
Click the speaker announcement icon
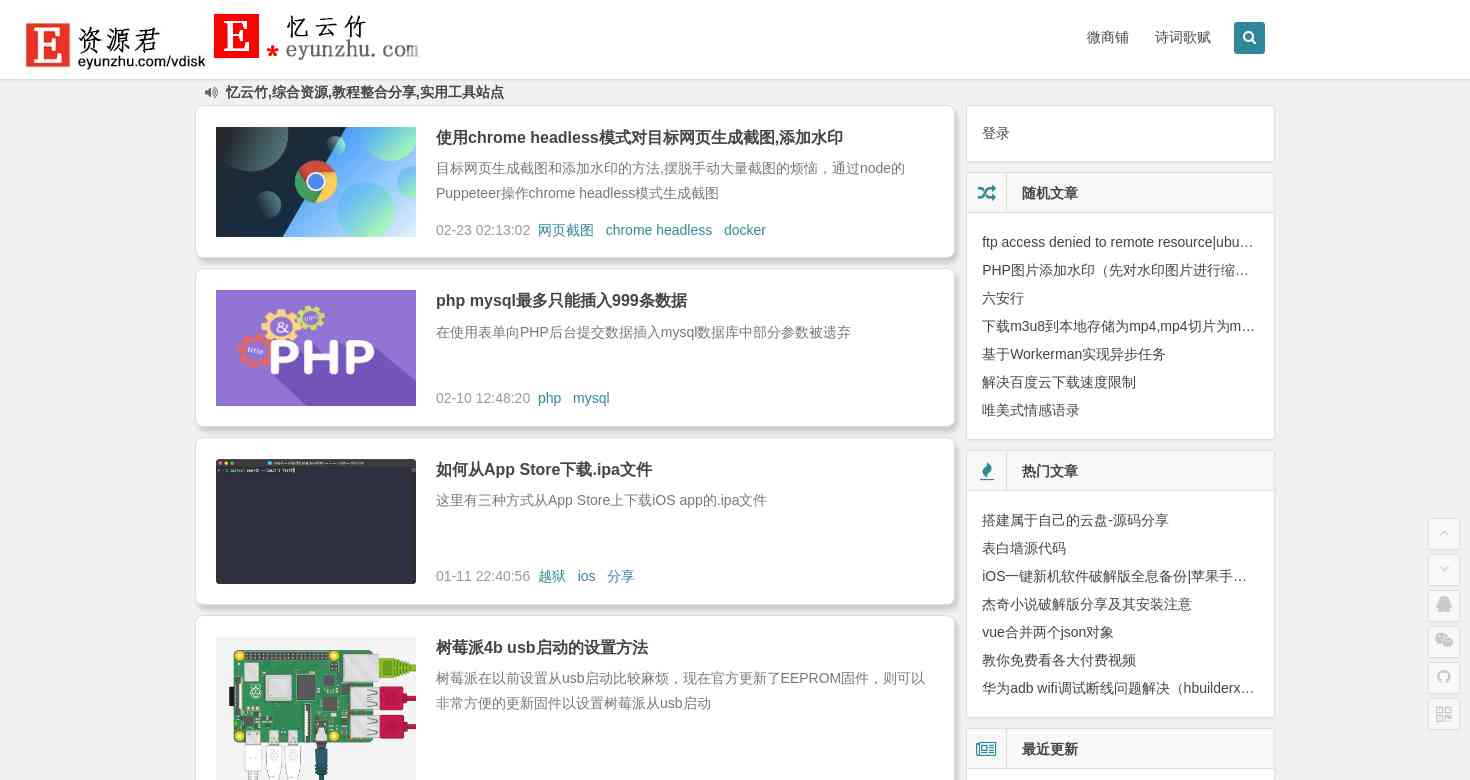pyautogui.click(x=211, y=92)
